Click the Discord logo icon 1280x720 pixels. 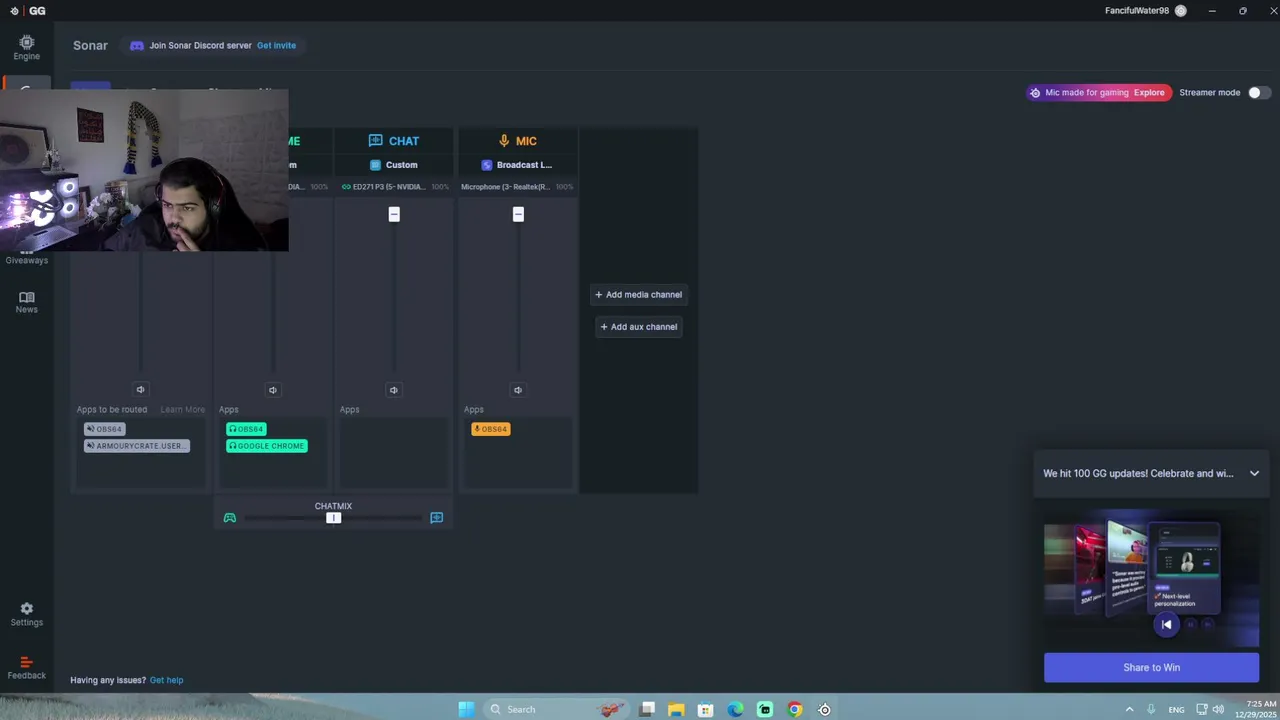(137, 45)
